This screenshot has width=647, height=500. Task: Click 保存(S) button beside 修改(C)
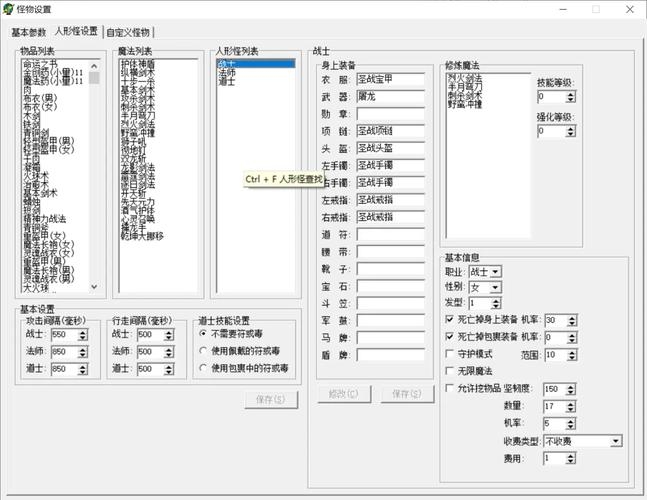coord(407,394)
